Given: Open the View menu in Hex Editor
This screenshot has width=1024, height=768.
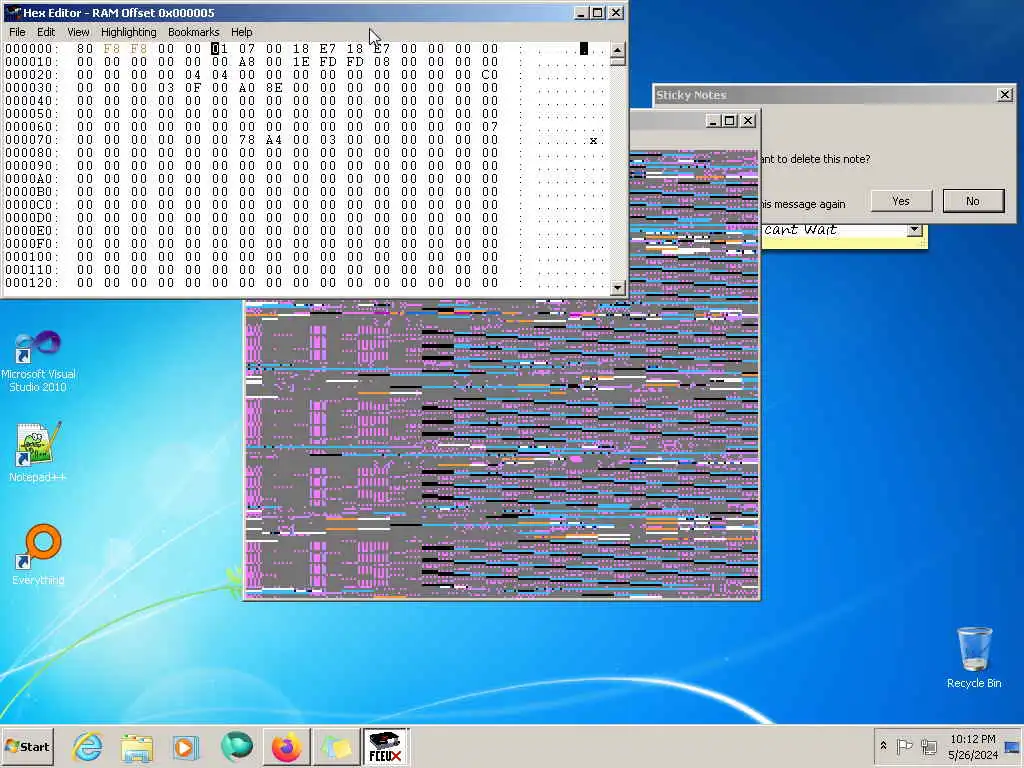Looking at the screenshot, I should point(78,32).
